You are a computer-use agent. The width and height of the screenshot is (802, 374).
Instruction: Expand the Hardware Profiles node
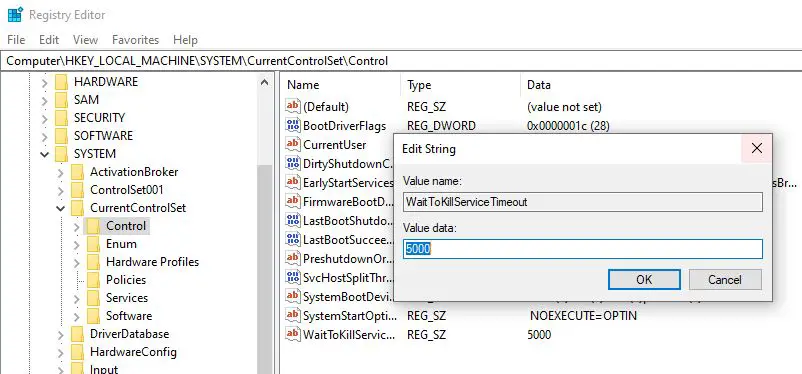point(77,262)
